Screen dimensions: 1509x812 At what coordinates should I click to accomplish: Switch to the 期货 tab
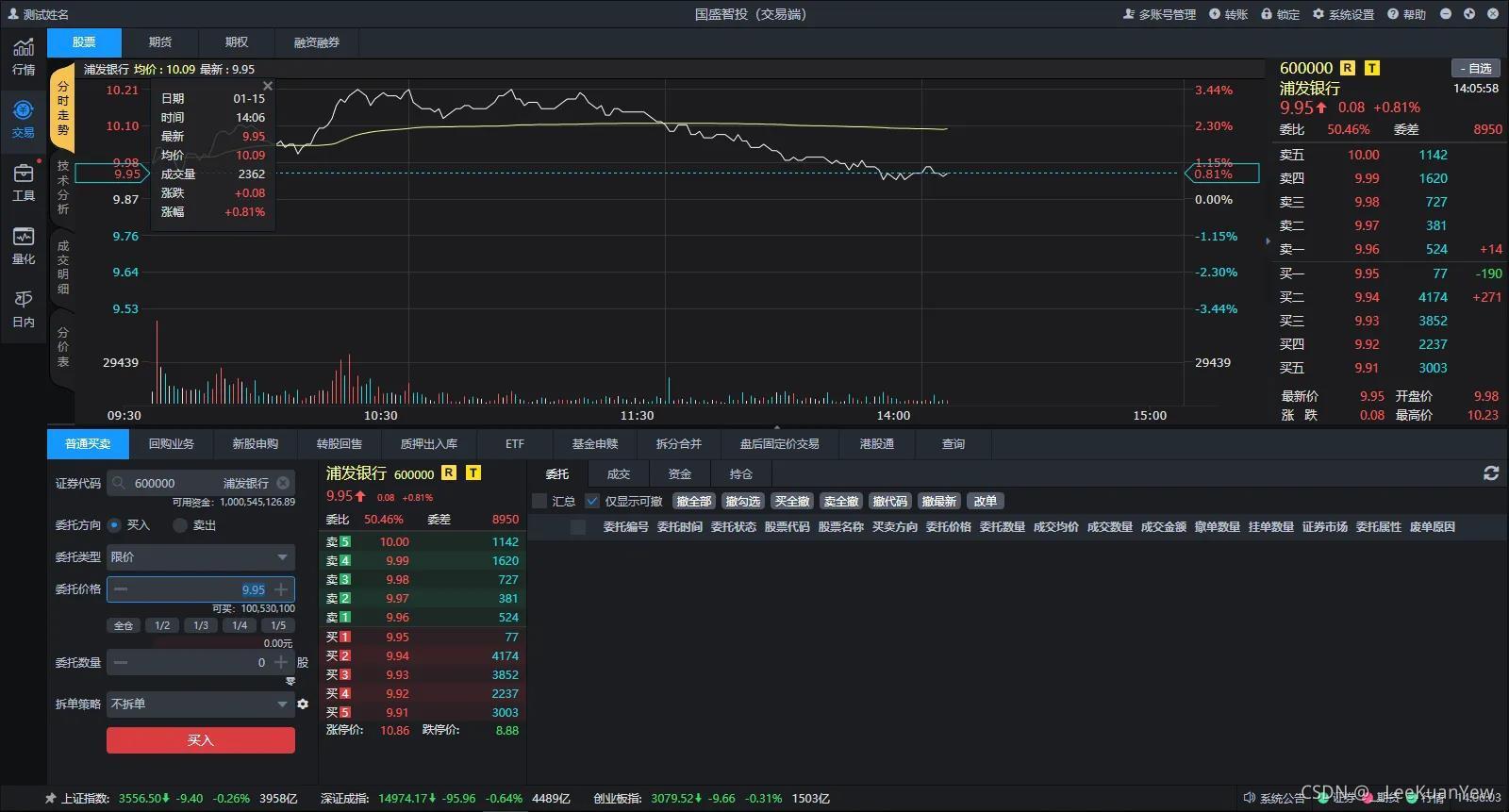coord(160,42)
